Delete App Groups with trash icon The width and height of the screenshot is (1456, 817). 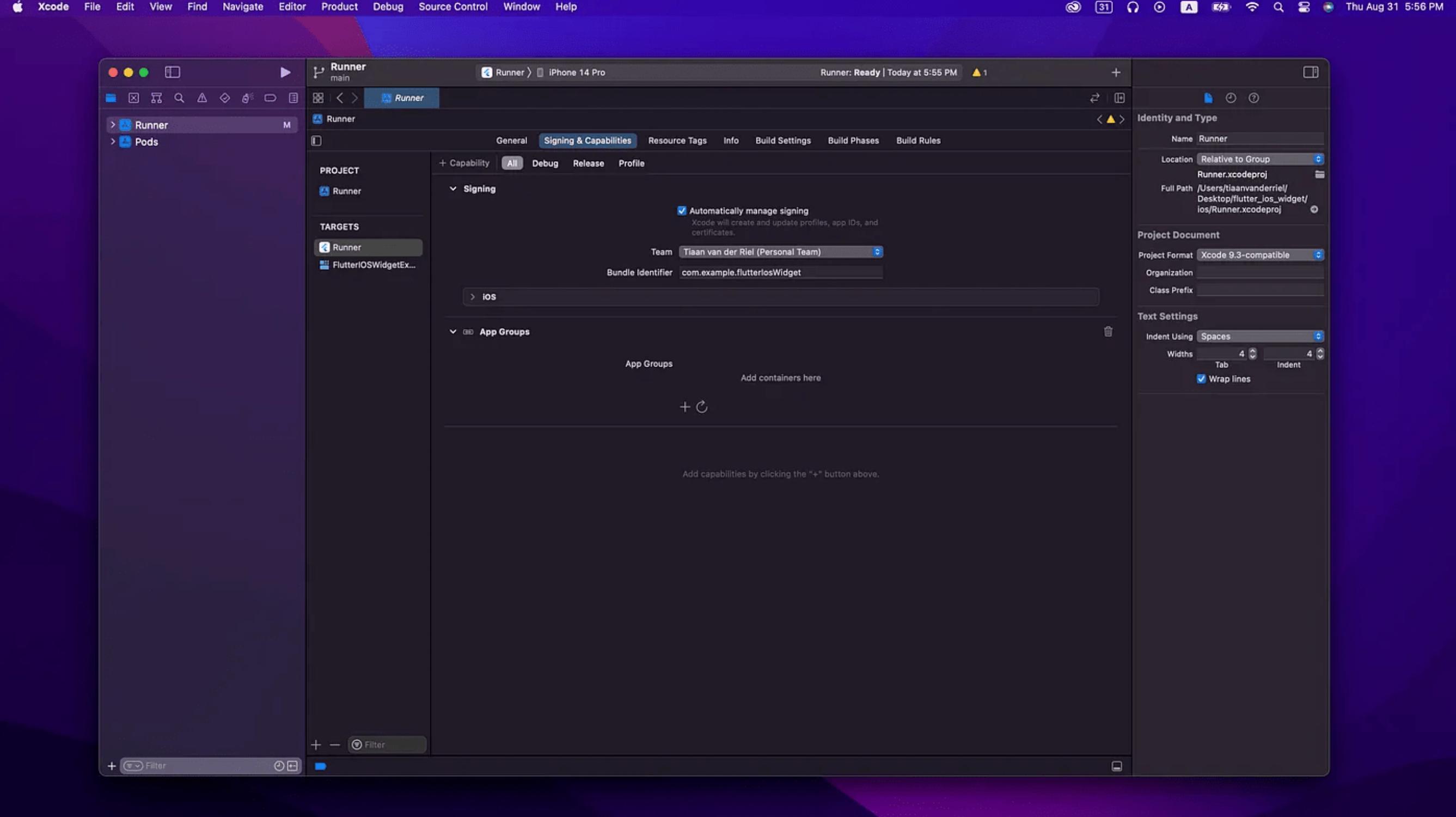click(x=1108, y=332)
